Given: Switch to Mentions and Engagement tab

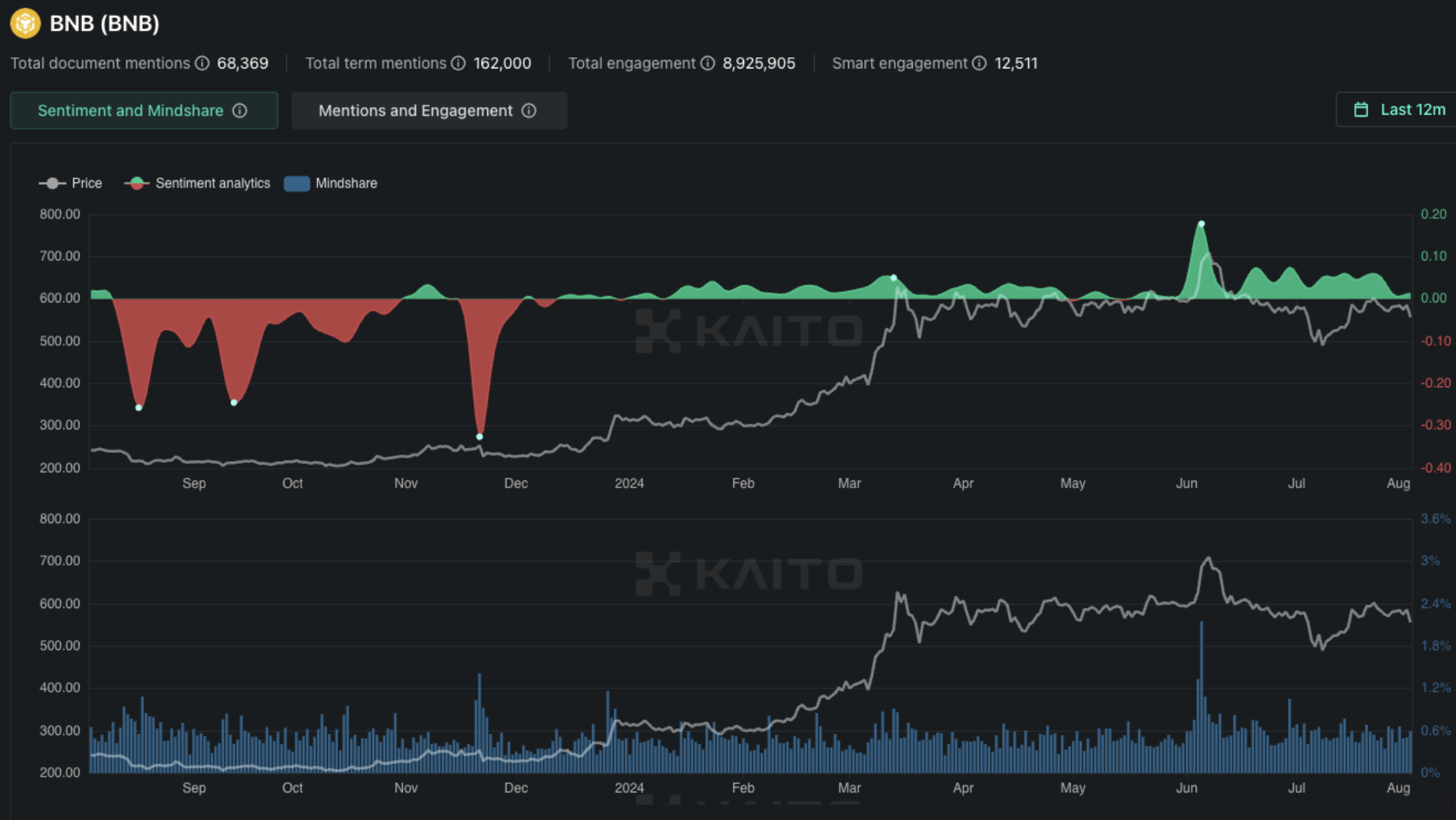Looking at the screenshot, I should (429, 110).
